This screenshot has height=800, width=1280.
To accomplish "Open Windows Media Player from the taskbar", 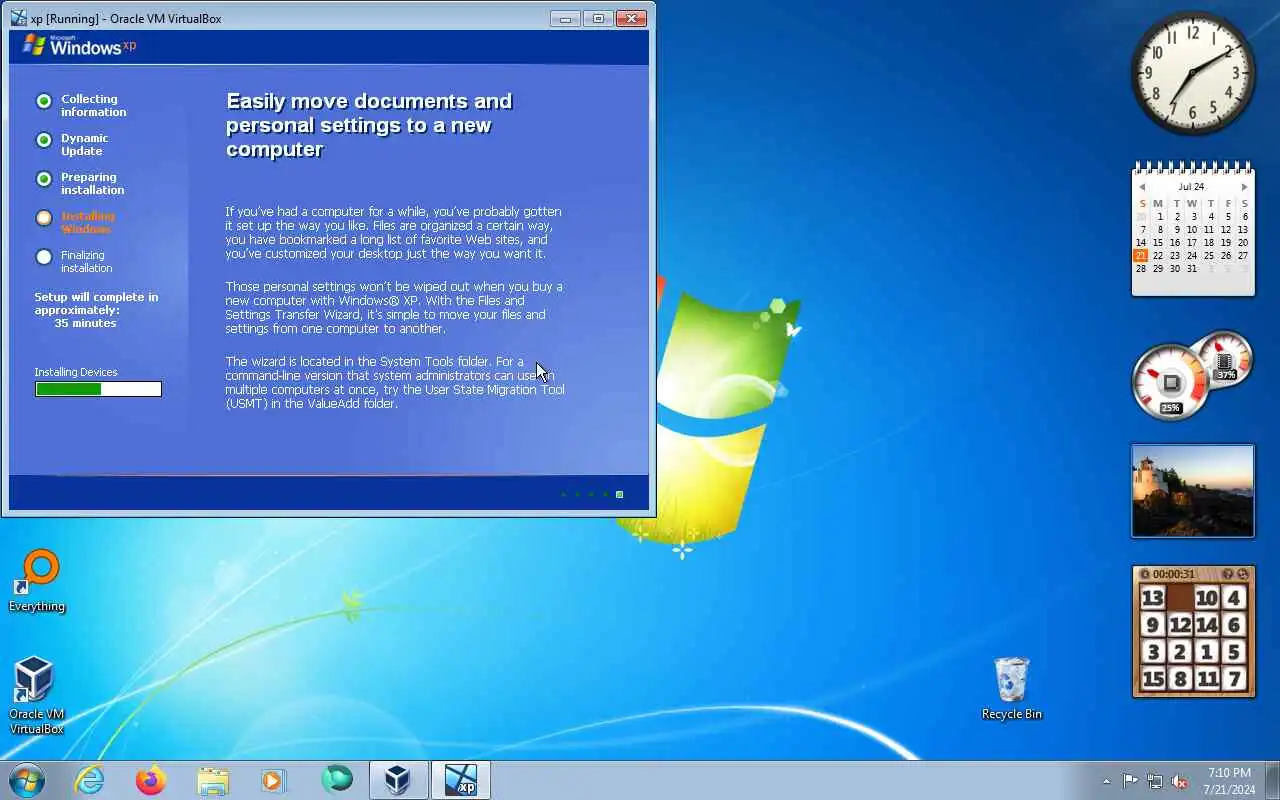I will coord(274,780).
